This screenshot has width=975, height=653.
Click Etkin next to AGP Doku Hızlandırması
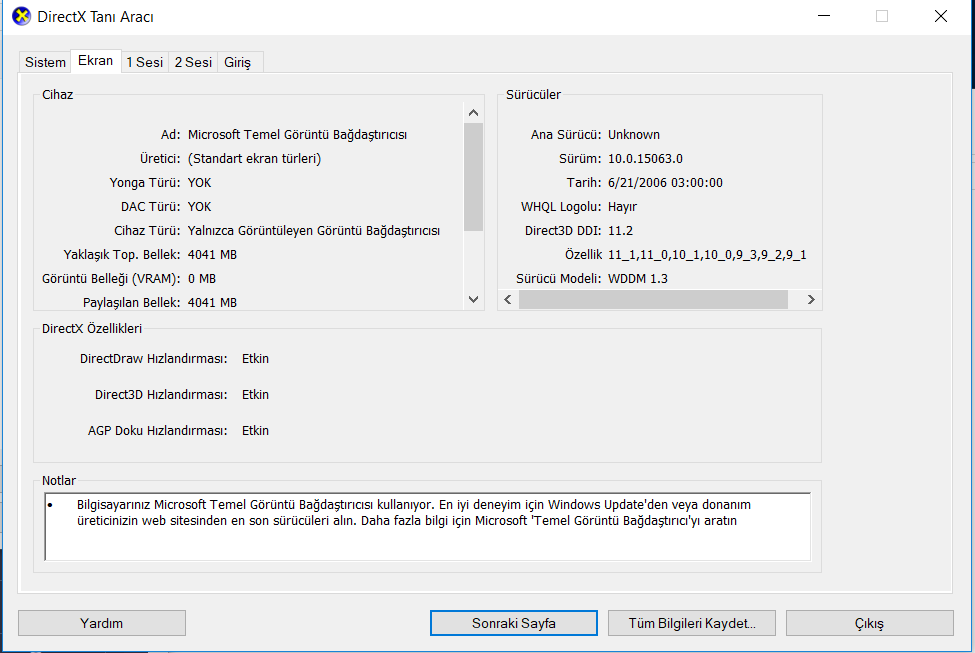pyautogui.click(x=256, y=431)
